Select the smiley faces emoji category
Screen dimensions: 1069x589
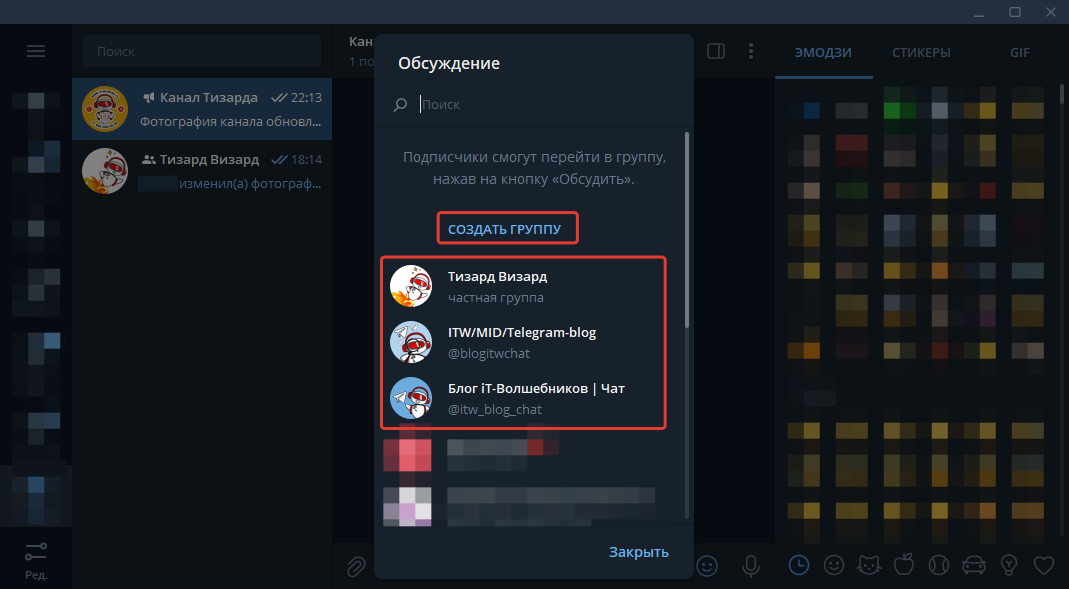(834, 564)
